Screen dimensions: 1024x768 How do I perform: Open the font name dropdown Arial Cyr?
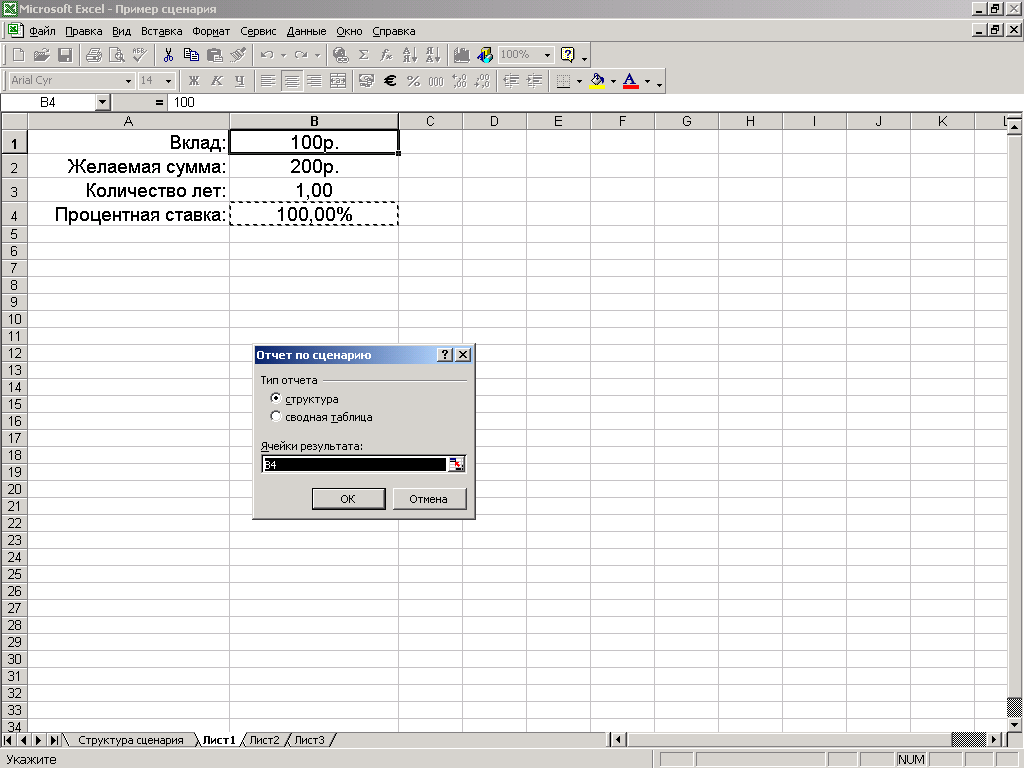pyautogui.click(x=128, y=80)
